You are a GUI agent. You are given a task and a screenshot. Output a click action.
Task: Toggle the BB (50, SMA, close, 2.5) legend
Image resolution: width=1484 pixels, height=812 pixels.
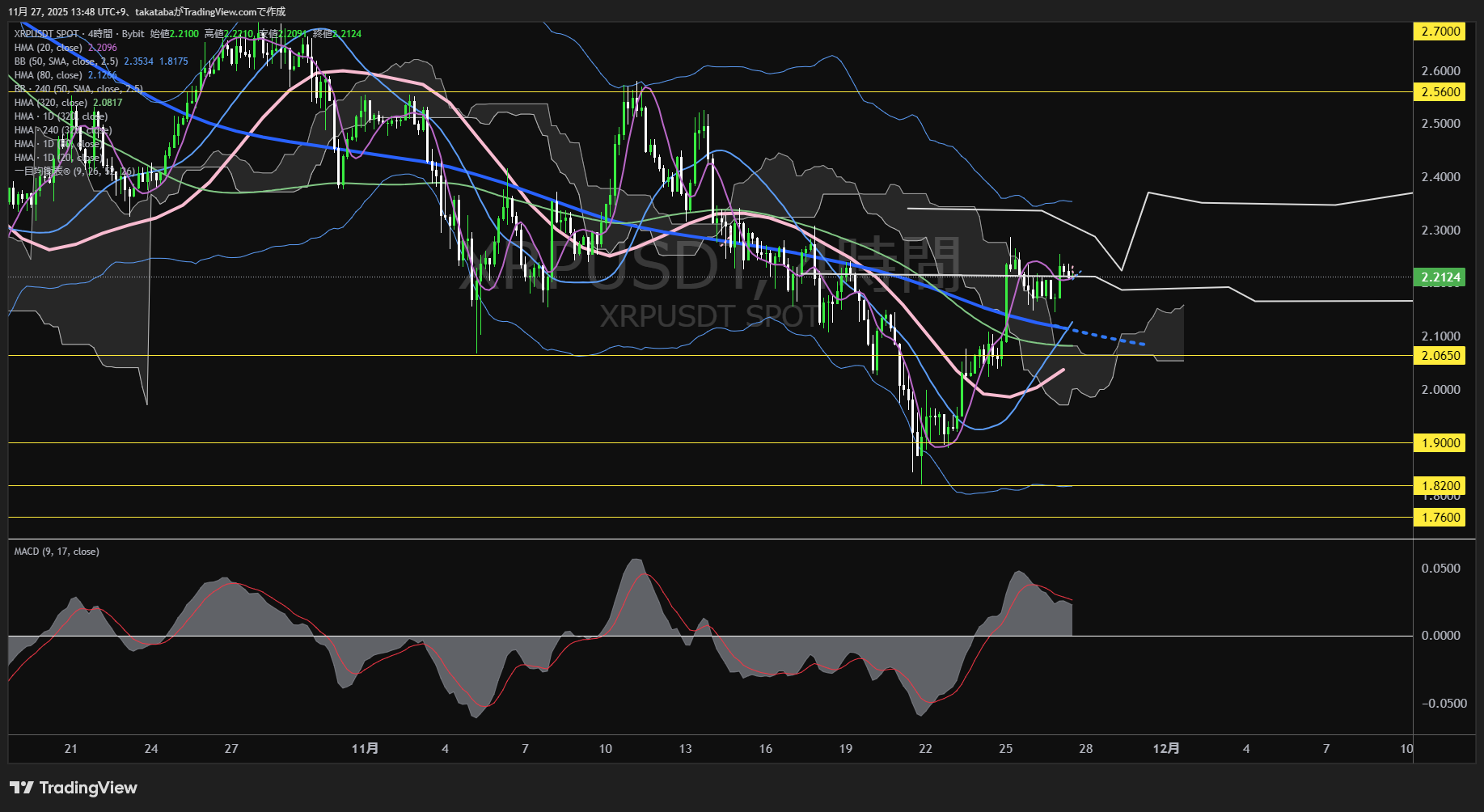tap(66, 61)
